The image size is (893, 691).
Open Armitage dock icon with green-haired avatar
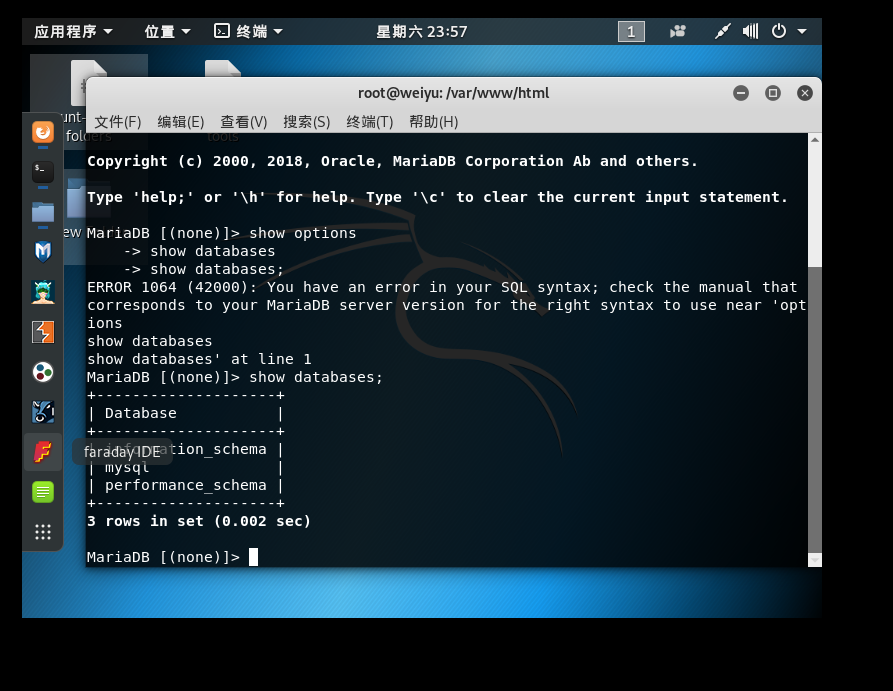pyautogui.click(x=43, y=292)
